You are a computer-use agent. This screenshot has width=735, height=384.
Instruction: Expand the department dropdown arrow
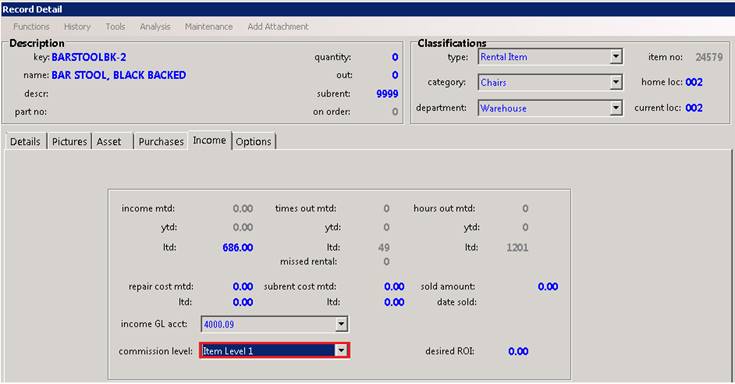coord(616,108)
